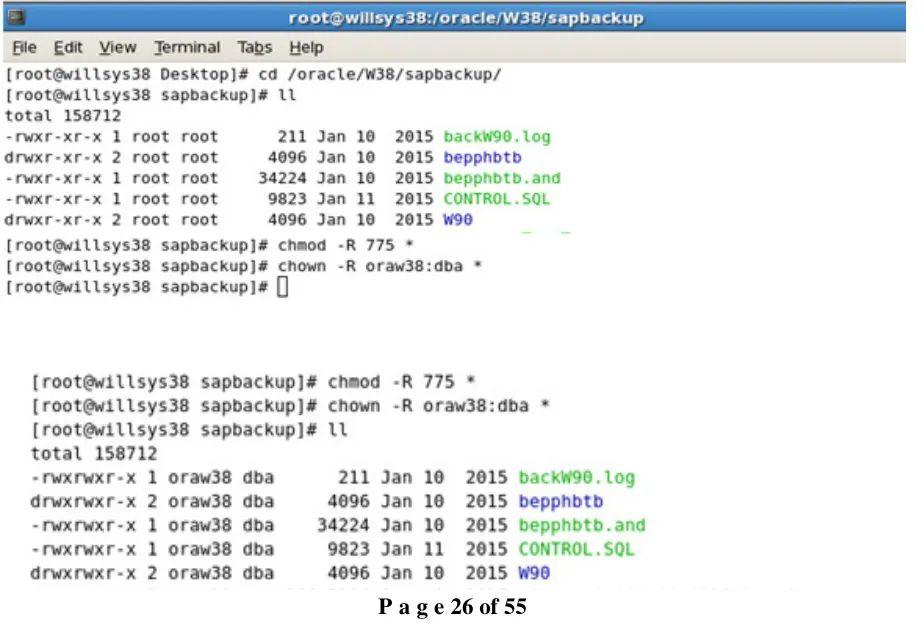This screenshot has height=623, width=923.
Task: Open the Terminal menu
Action: pos(186,47)
